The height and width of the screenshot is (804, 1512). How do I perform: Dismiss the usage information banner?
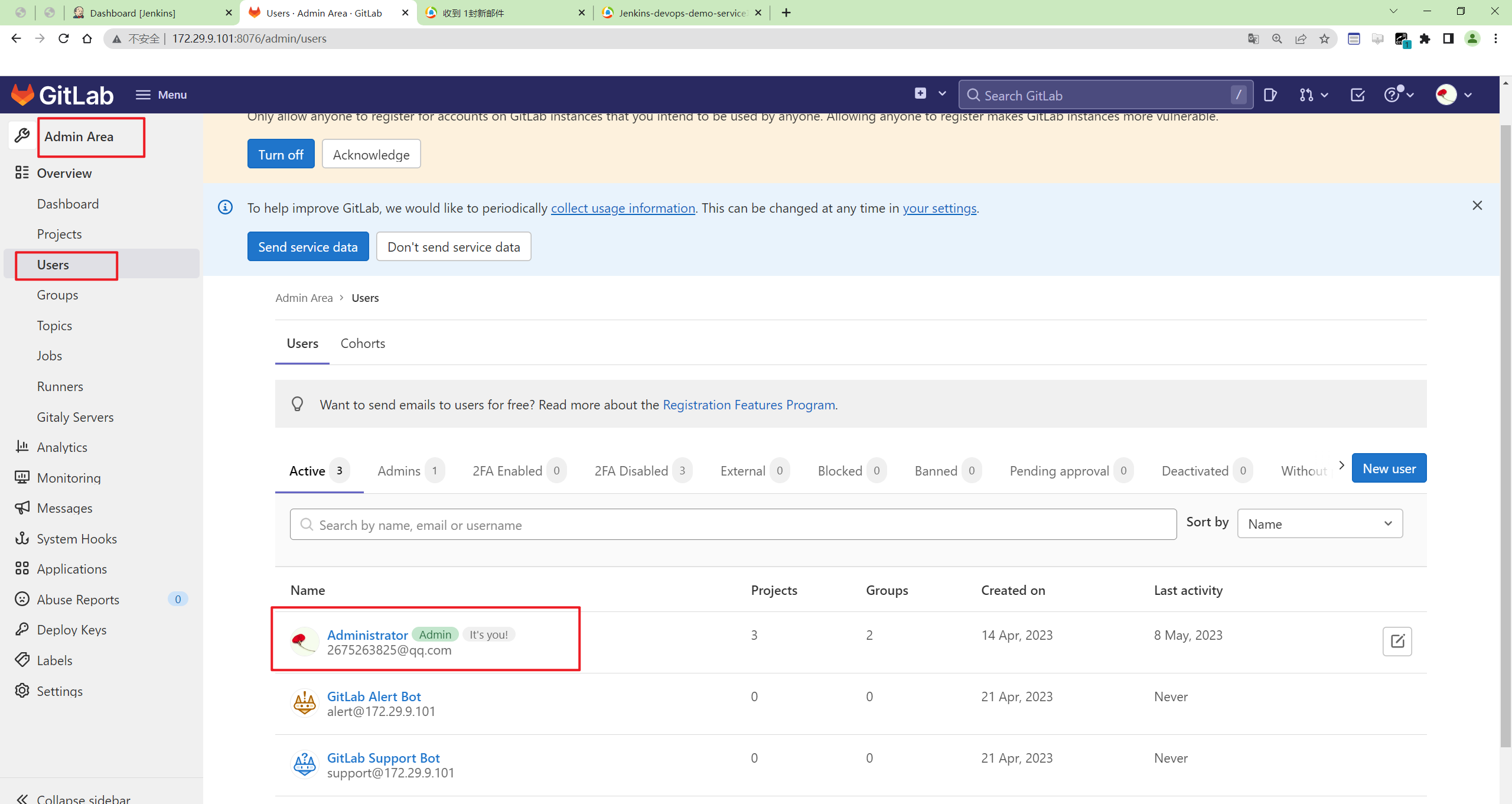pyautogui.click(x=1477, y=206)
